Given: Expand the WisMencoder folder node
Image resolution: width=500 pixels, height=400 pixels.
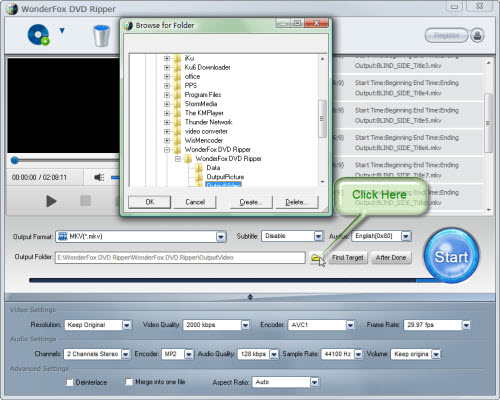Looking at the screenshot, I should click(x=167, y=140).
